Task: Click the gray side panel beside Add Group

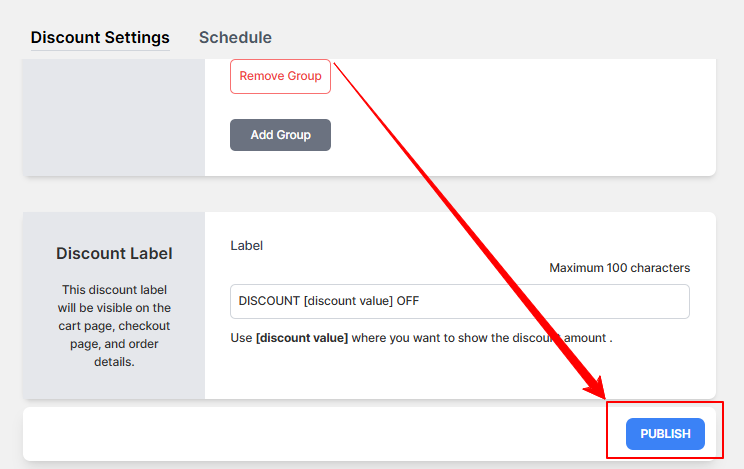Action: 114,117
